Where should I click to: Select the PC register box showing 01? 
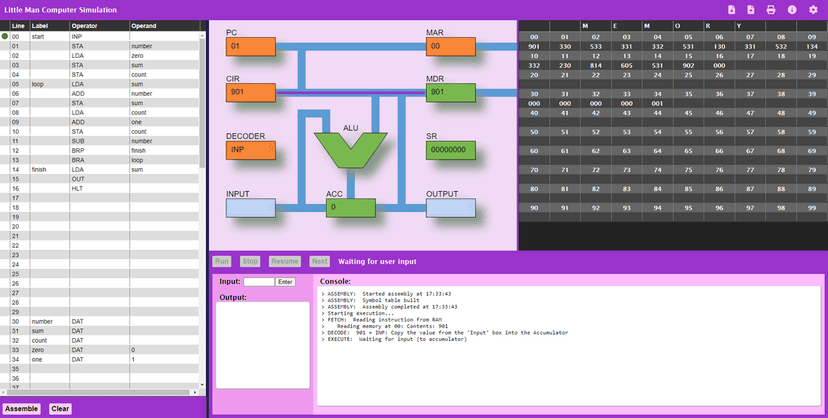[250, 46]
